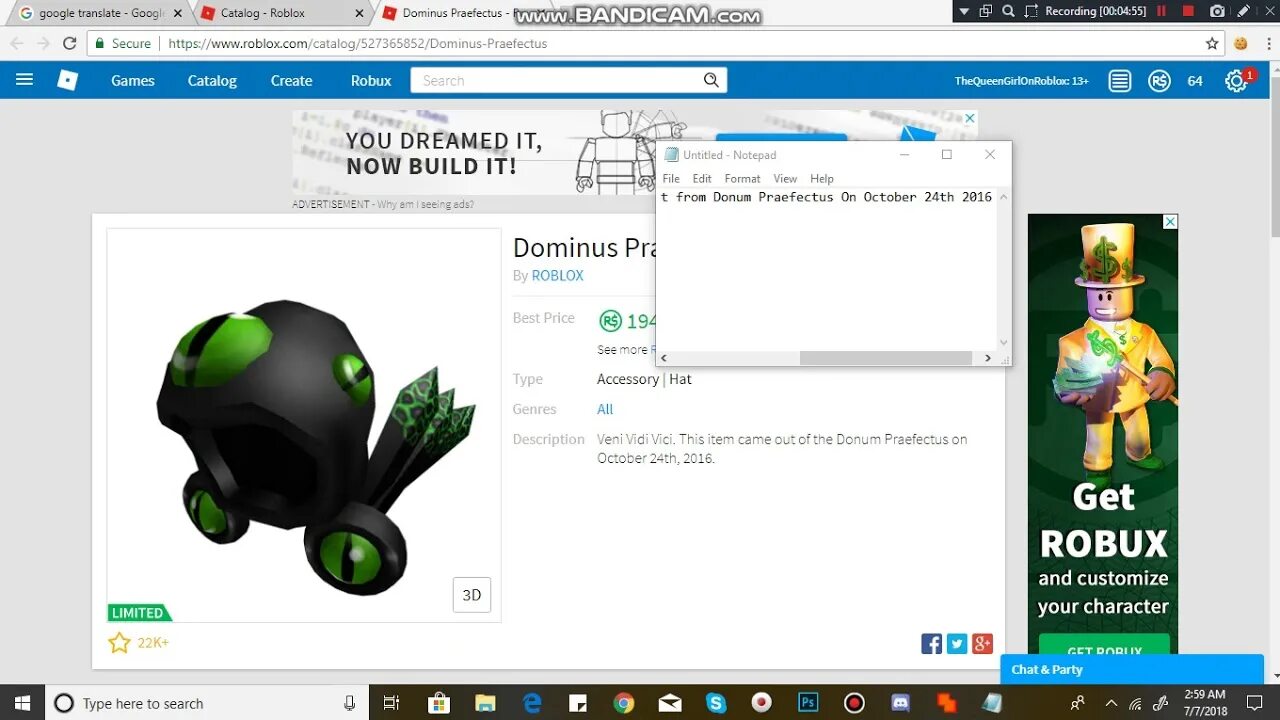Click the Roblox logo home icon
The image size is (1280, 720).
tap(67, 80)
